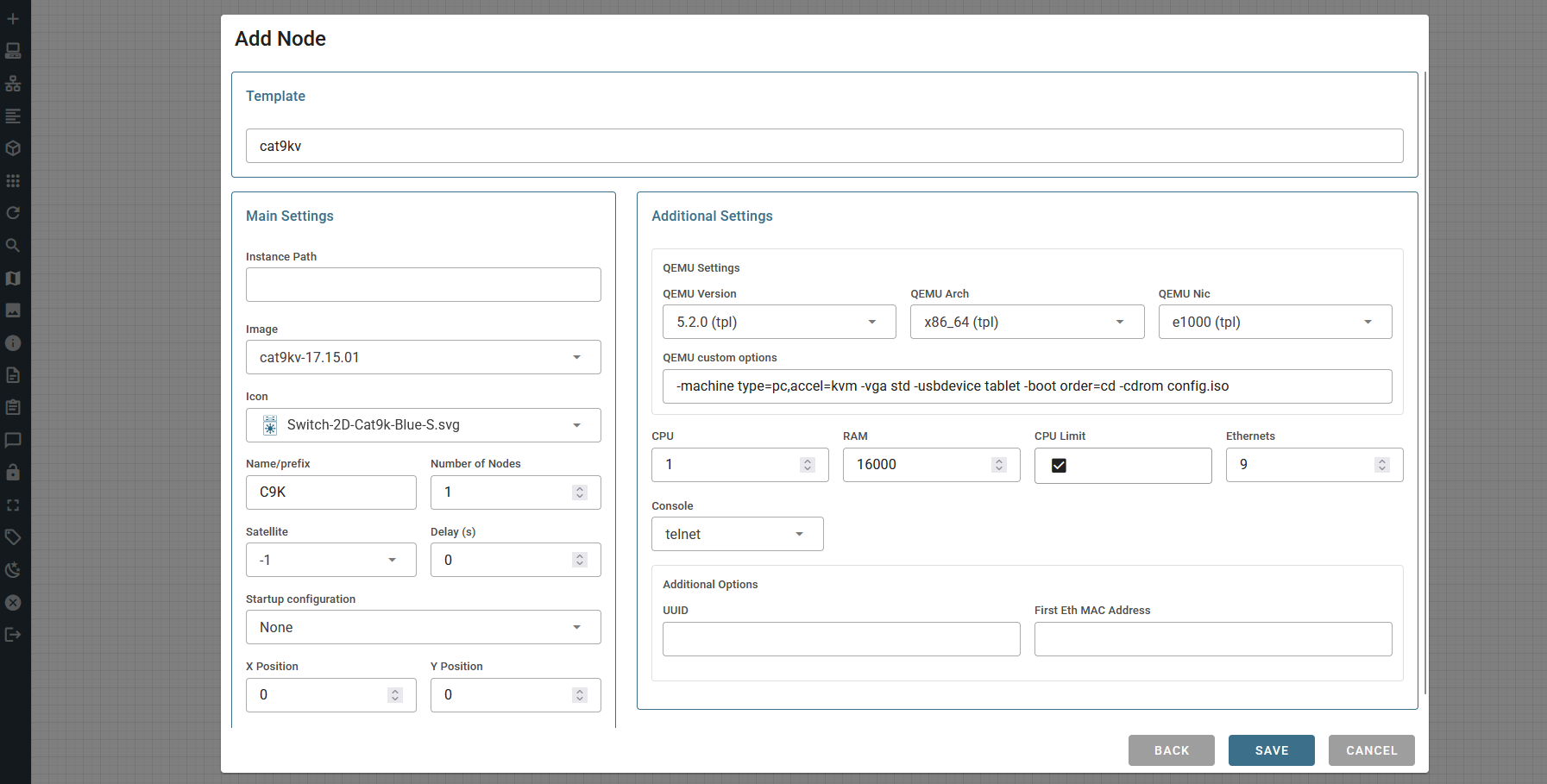Click the RAM stepper arrows
Viewport: 1547px width, 784px height.
[x=999, y=465]
